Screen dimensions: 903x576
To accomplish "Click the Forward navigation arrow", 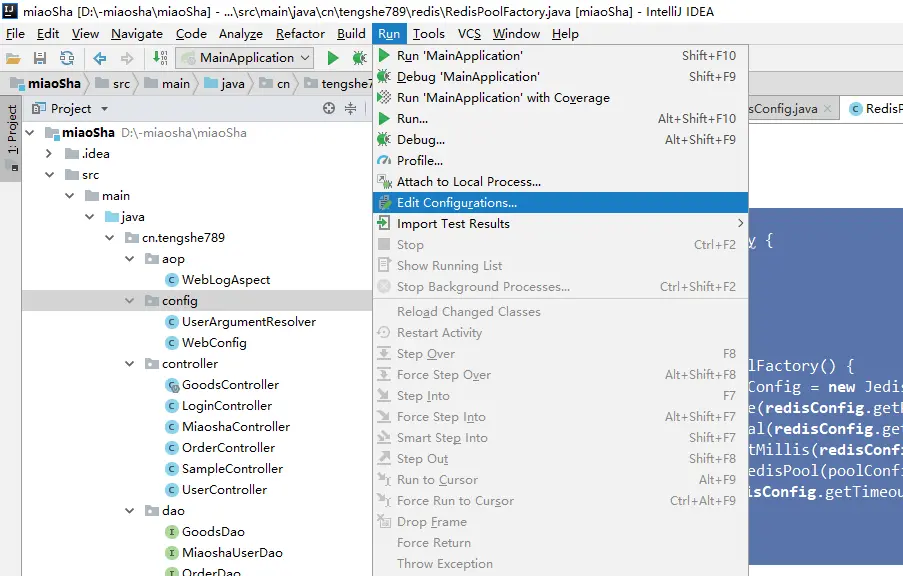I will 127,58.
